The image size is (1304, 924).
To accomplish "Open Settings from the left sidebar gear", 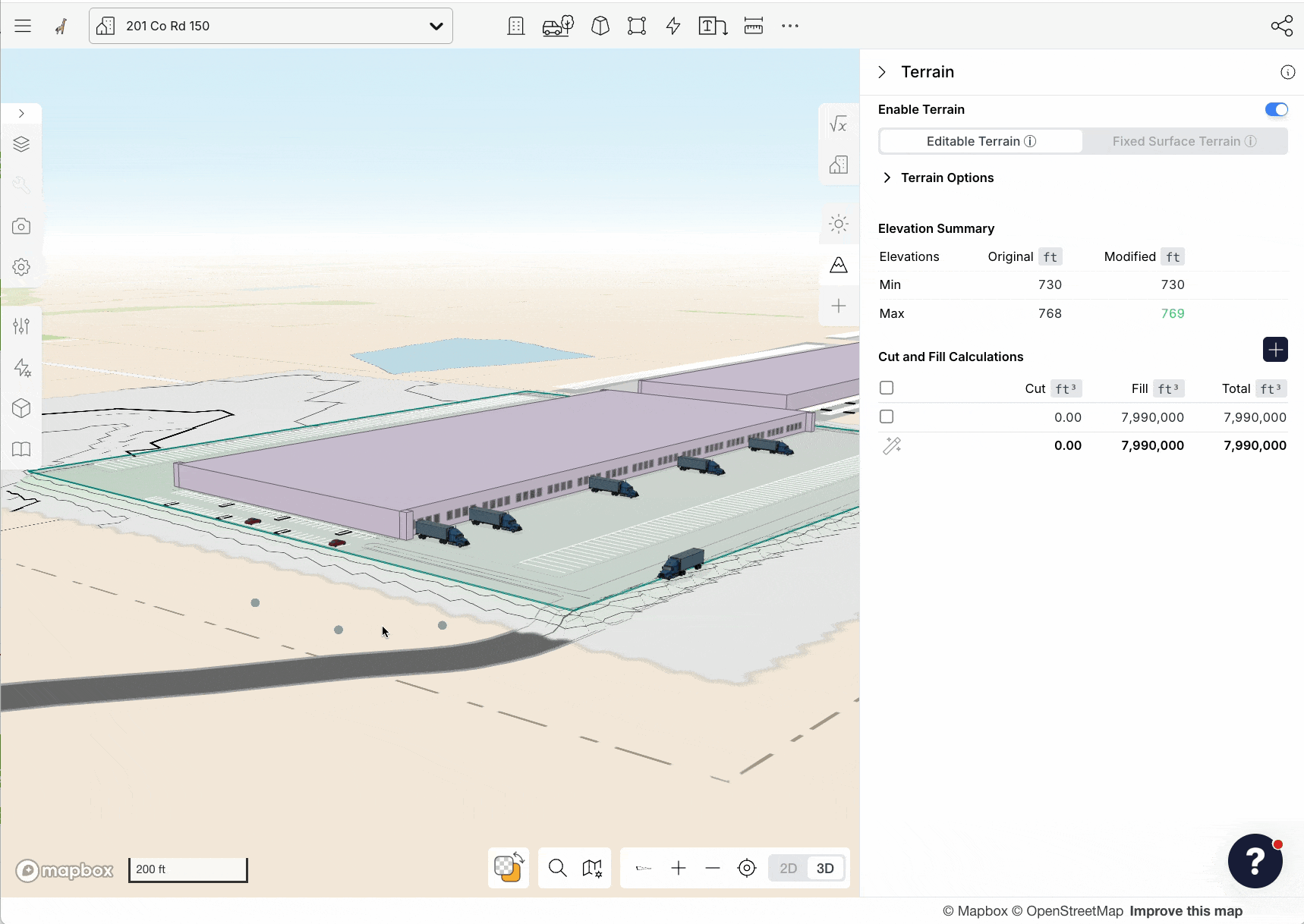I will [x=21, y=266].
